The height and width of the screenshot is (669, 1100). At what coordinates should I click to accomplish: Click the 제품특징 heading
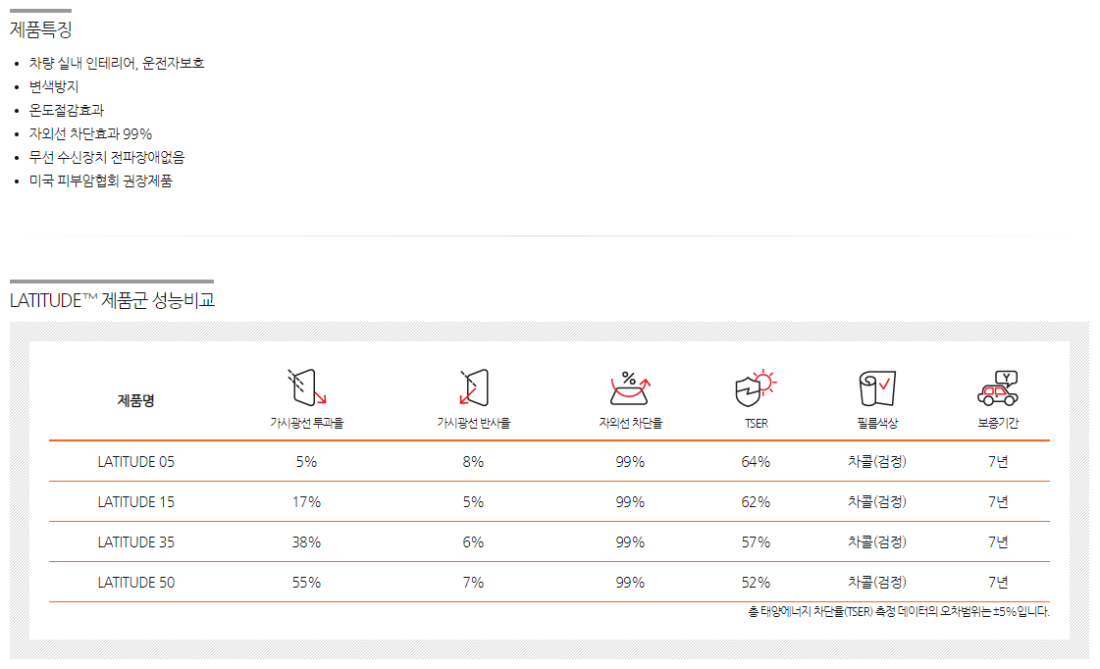point(41,29)
